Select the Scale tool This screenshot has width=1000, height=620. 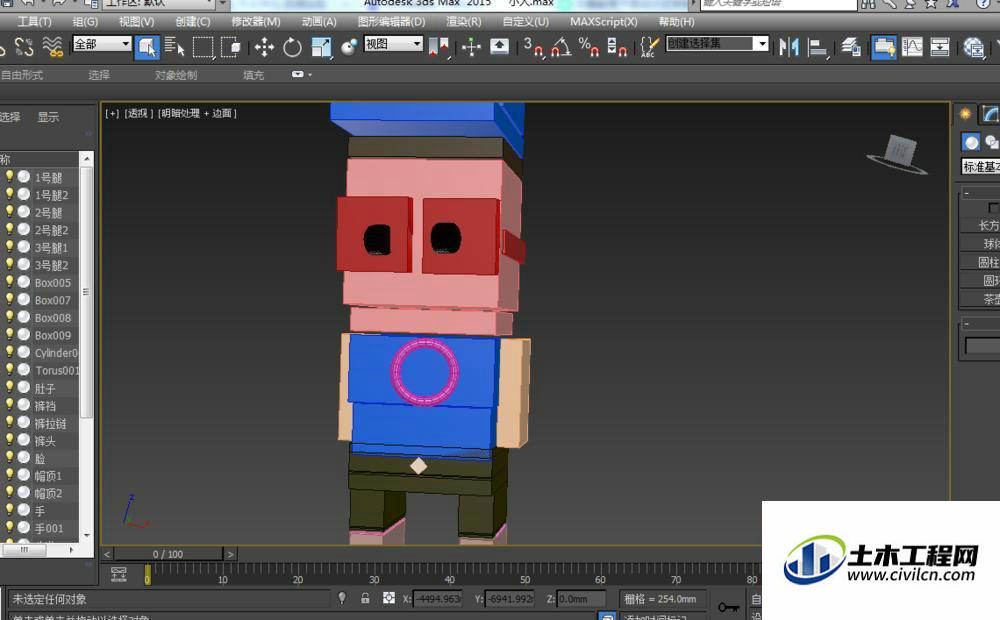321,47
